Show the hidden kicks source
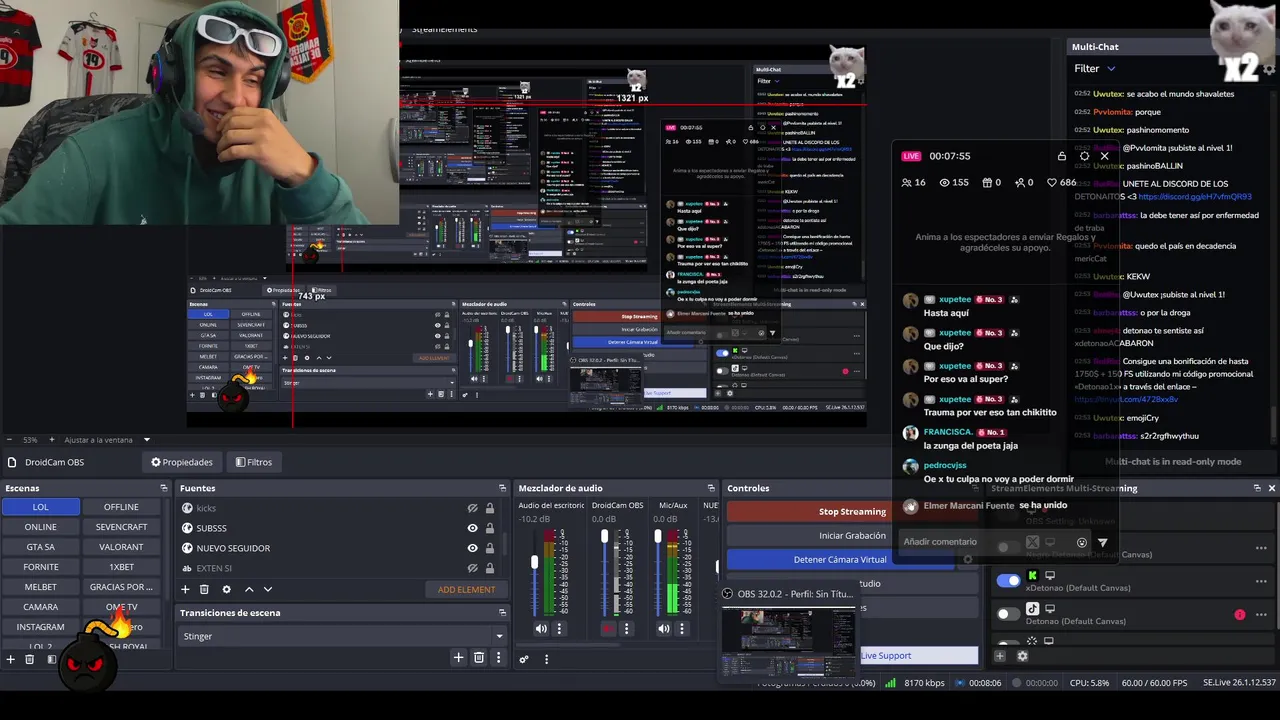 click(x=472, y=508)
